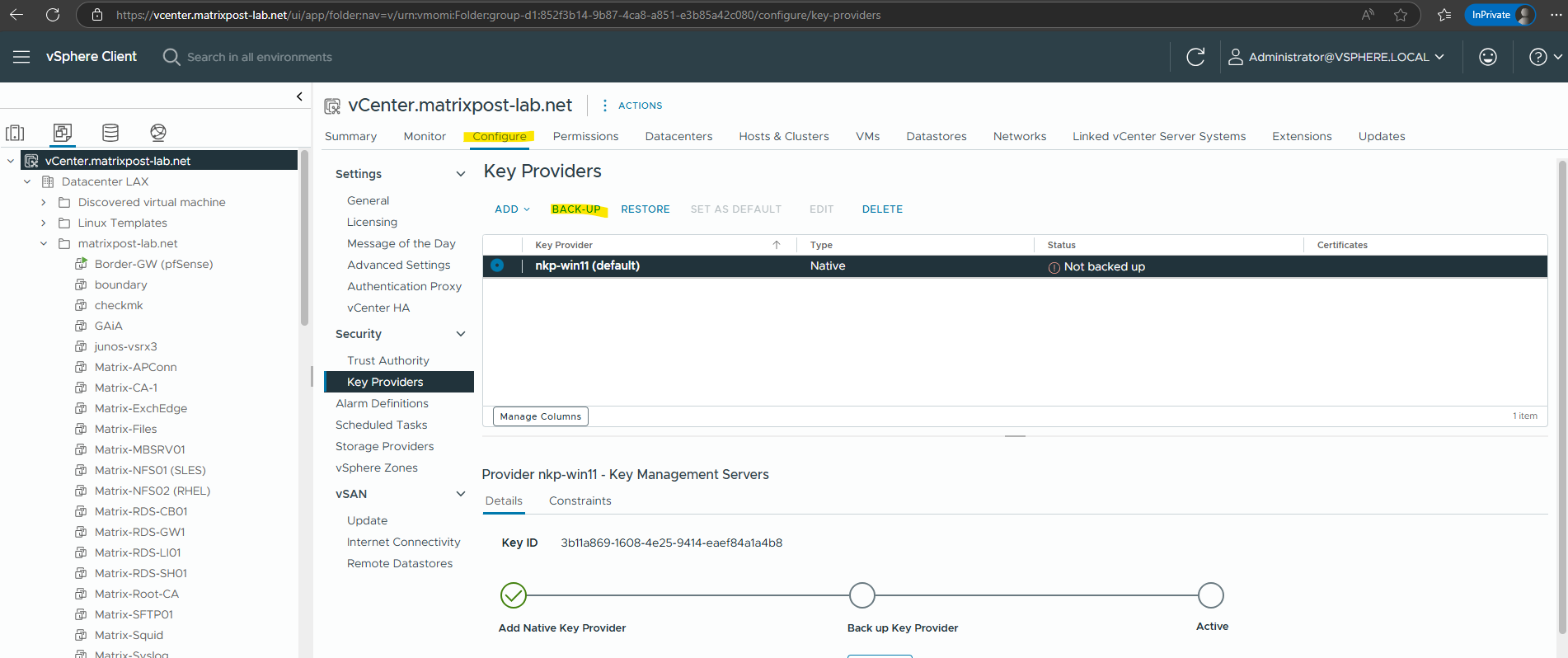1568x658 pixels.
Task: Refresh the vSphere Client view
Action: pos(1195,57)
